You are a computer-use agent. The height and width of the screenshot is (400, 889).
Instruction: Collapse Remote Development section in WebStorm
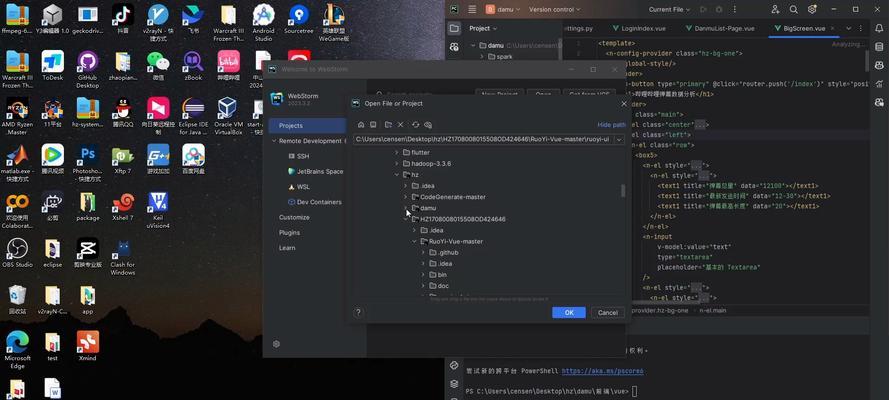[274, 141]
